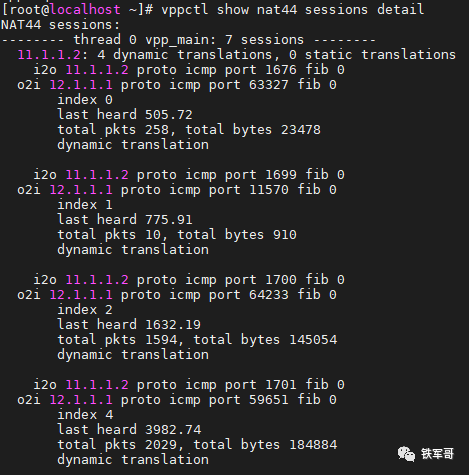This screenshot has width=469, height=475.
Task: Click the index 0 line
Action: (x=85, y=100)
